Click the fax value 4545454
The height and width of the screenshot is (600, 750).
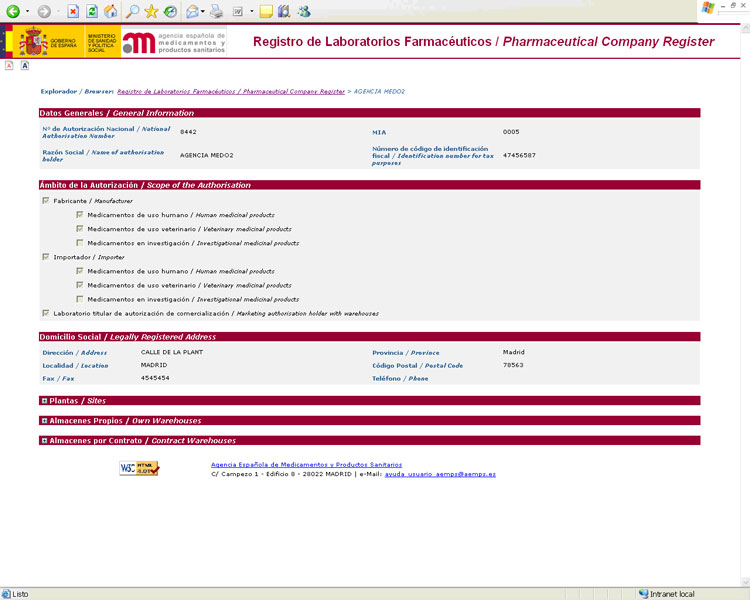pos(155,378)
